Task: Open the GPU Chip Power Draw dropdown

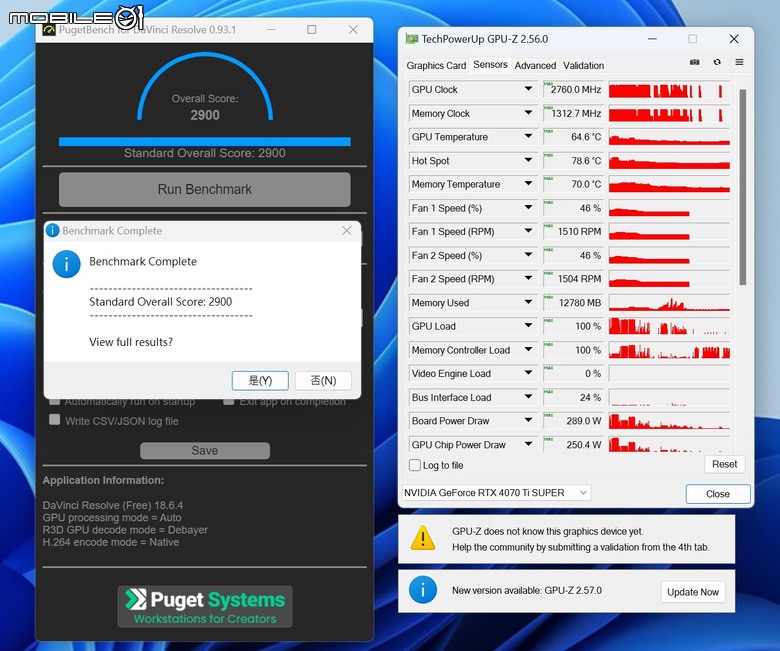Action: pos(528,444)
